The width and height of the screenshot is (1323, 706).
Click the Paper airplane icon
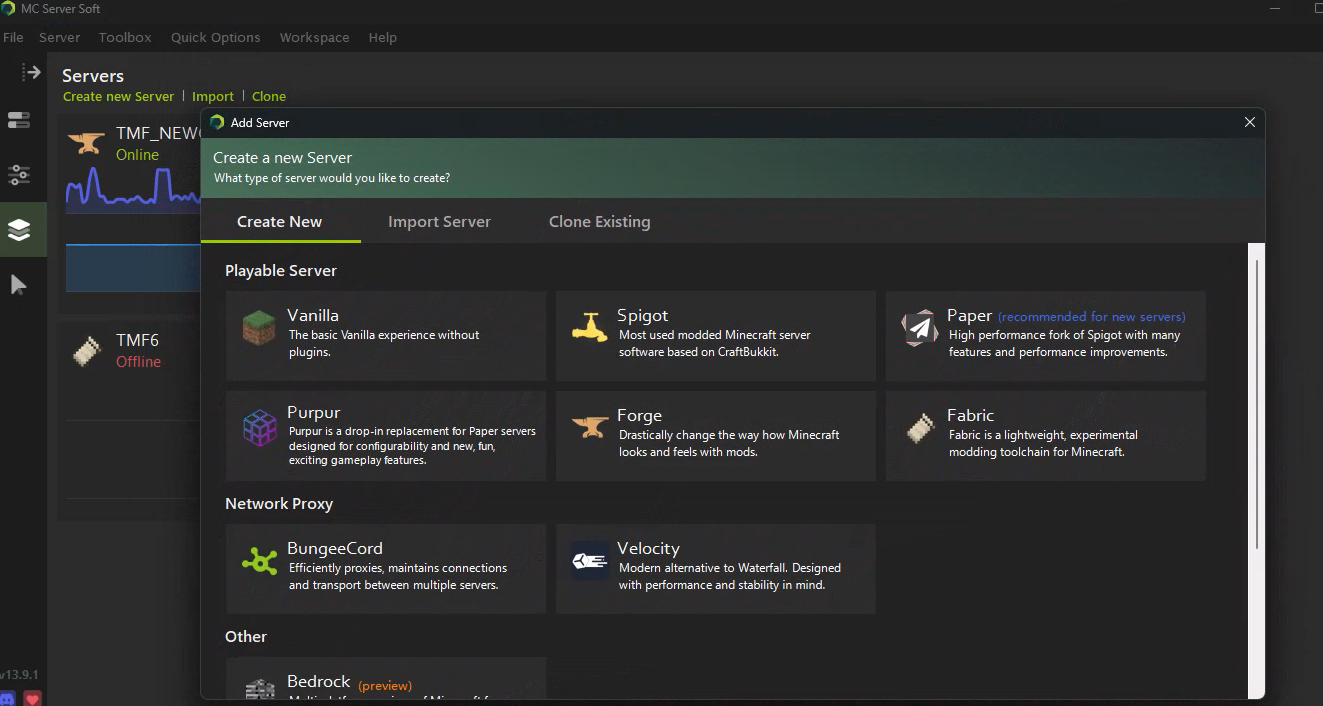click(919, 328)
